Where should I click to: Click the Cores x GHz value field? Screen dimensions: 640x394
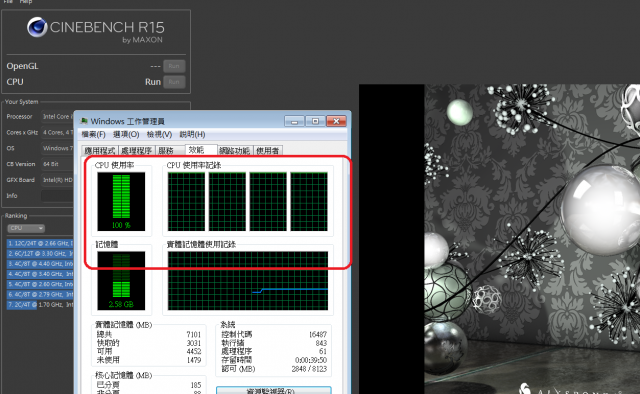pos(57,133)
